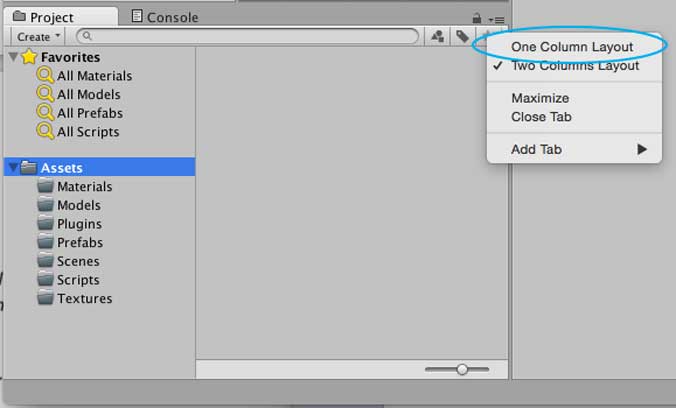Image resolution: width=676 pixels, height=408 pixels.
Task: Toggle the Project panel lock icon
Action: tap(477, 18)
